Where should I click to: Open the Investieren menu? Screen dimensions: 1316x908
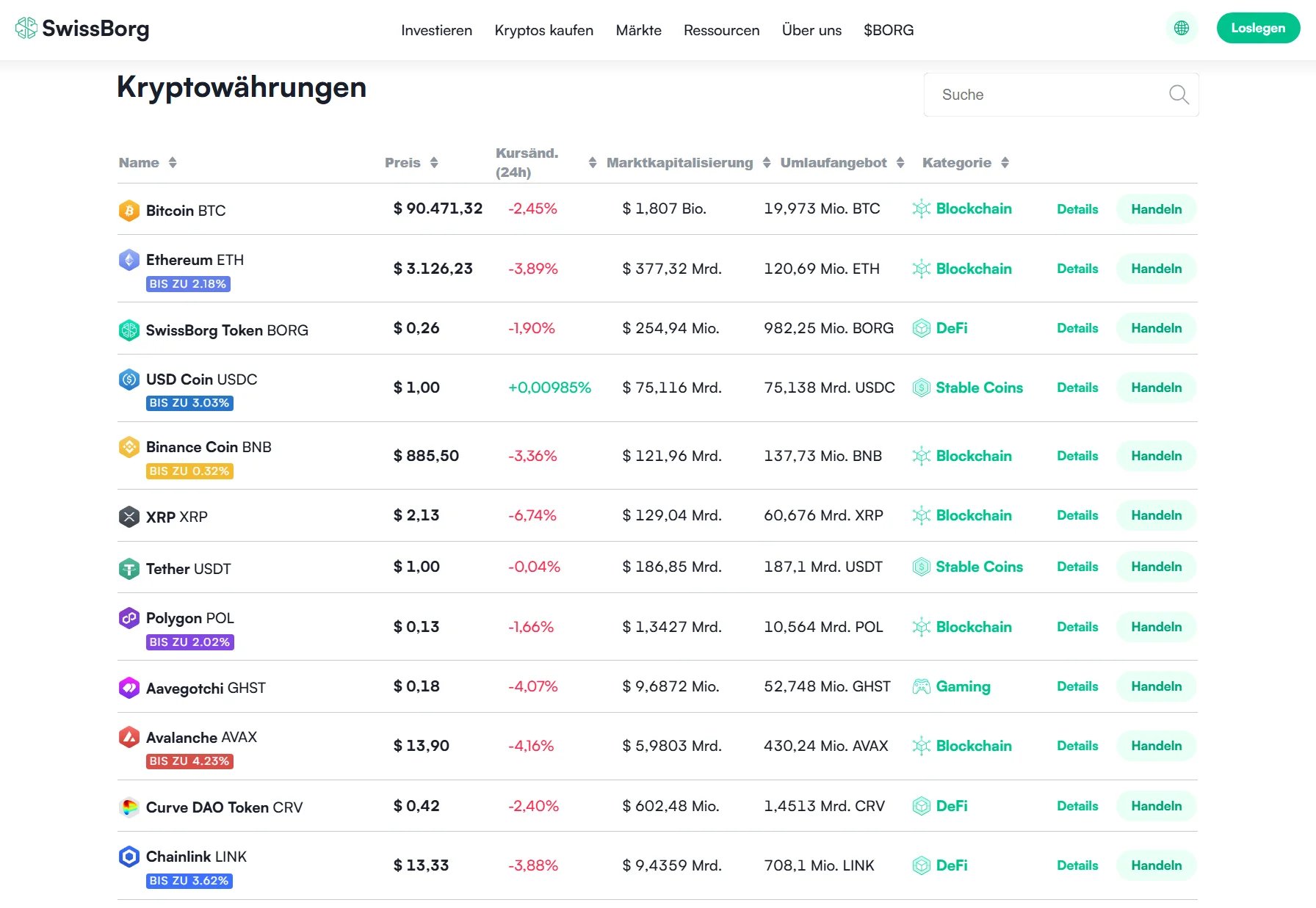[436, 30]
